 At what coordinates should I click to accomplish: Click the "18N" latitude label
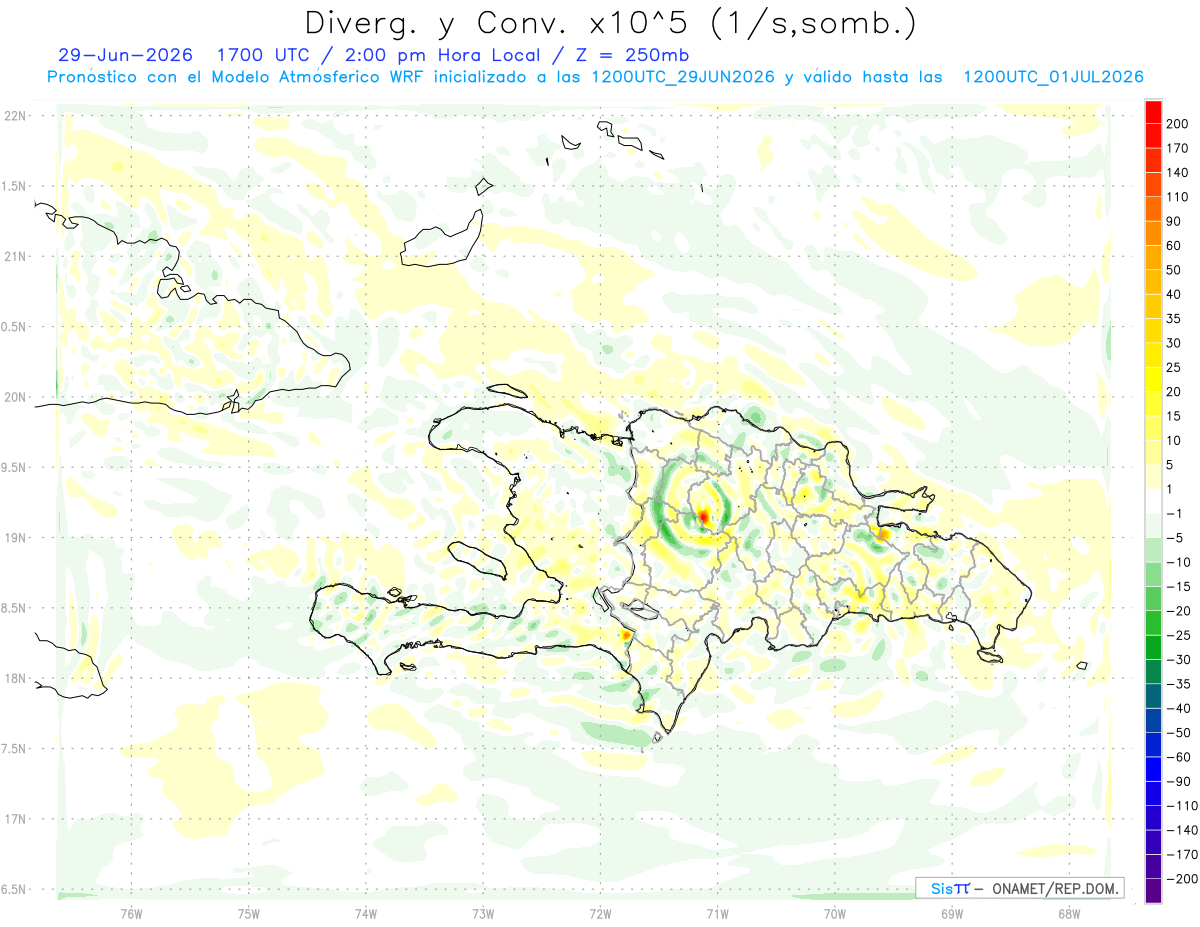click(x=14, y=678)
